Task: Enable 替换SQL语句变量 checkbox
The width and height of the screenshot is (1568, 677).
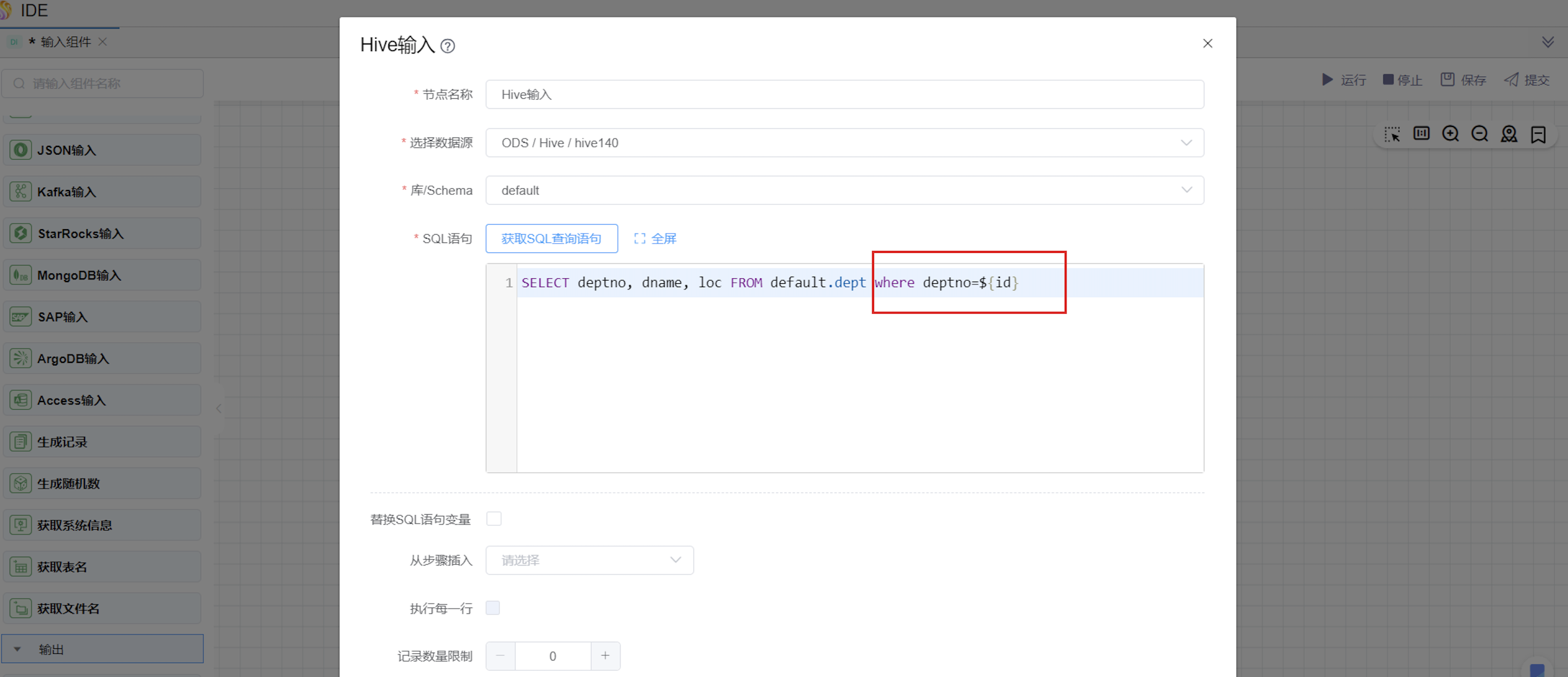Action: 493,519
